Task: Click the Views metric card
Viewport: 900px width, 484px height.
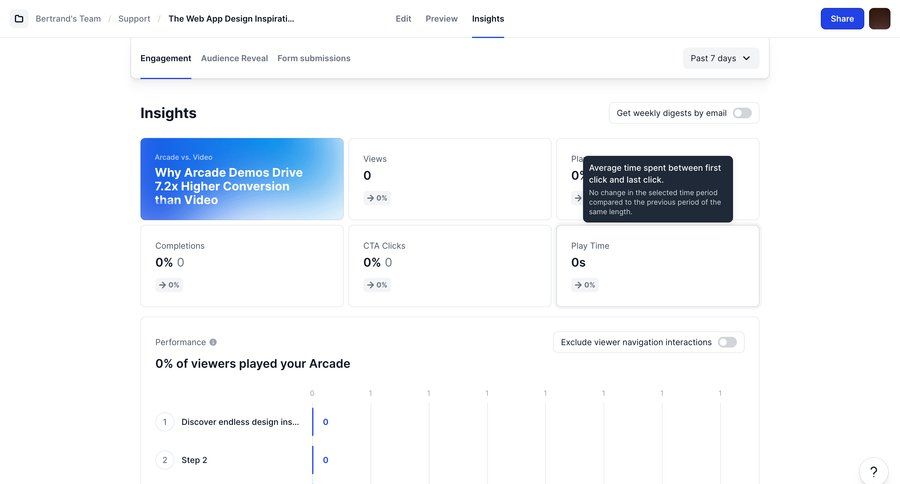Action: tap(449, 179)
